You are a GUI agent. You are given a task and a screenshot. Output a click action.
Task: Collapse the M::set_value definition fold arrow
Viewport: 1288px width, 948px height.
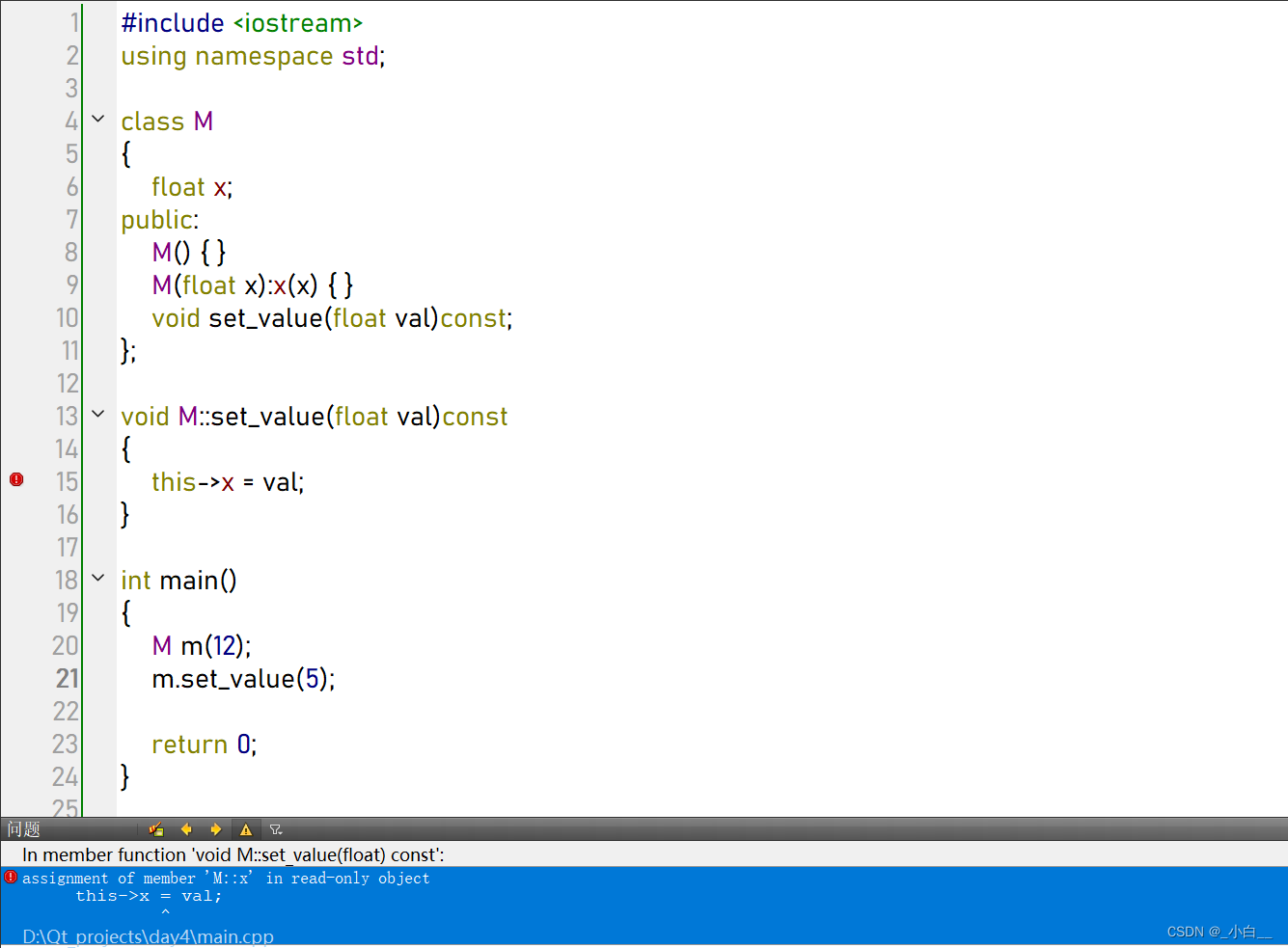[x=98, y=415]
